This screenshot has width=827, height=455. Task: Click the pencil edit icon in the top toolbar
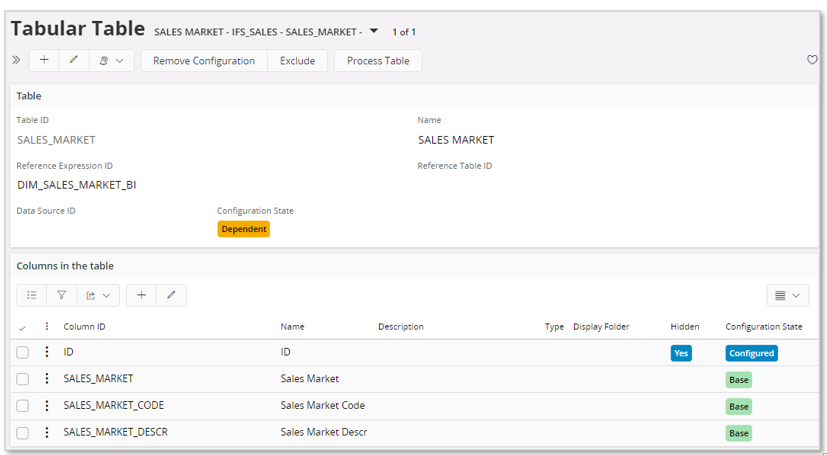click(x=73, y=61)
